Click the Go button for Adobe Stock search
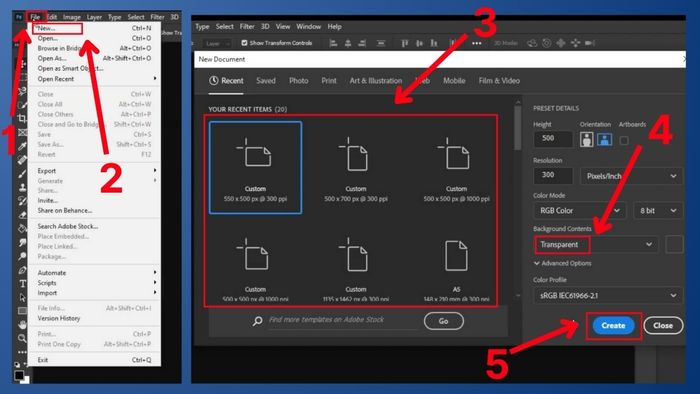The height and width of the screenshot is (394, 700). (443, 321)
